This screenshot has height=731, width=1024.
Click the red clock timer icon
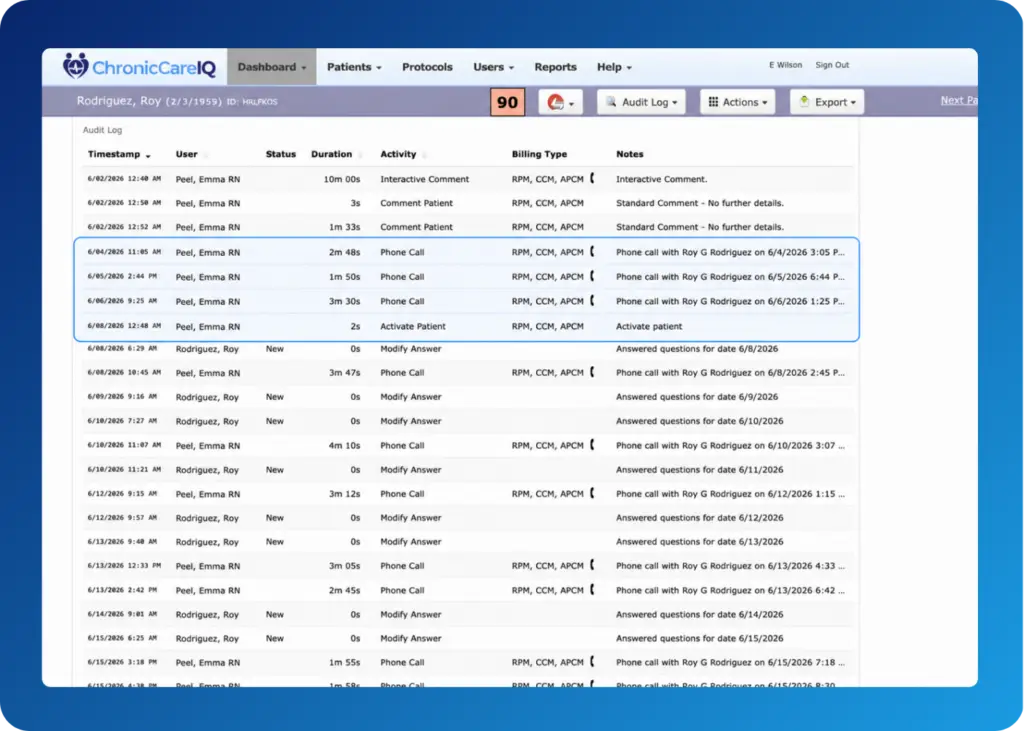click(x=555, y=102)
